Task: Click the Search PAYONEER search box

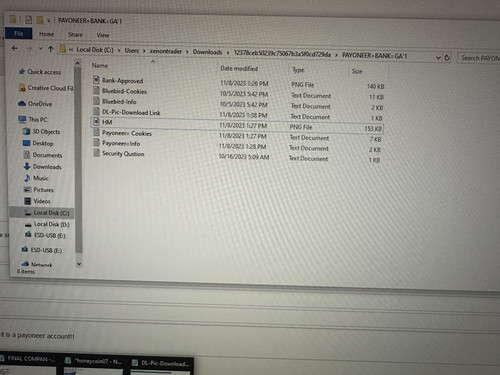Action: [x=479, y=58]
